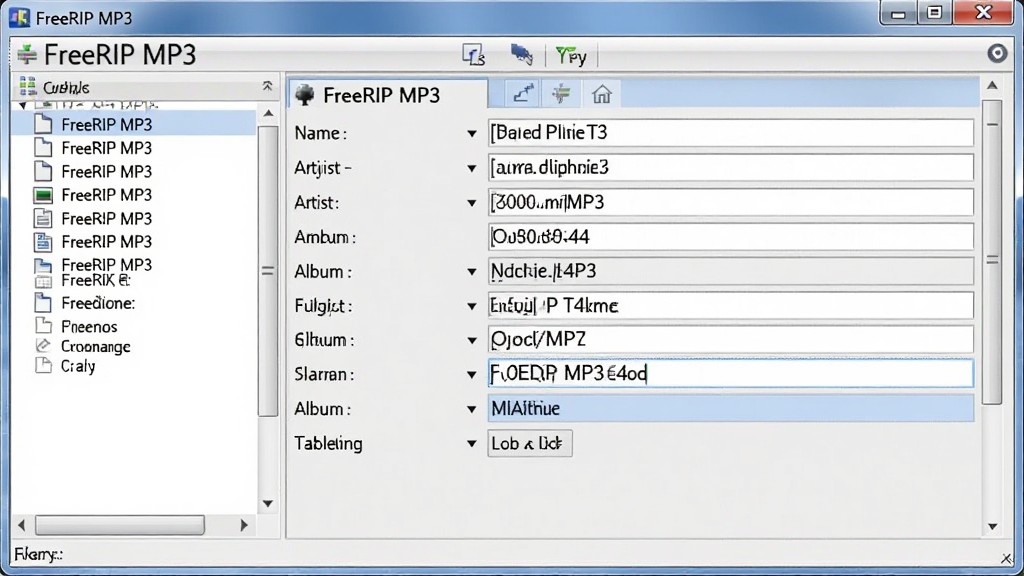This screenshot has width=1024, height=576.
Task: Open the Album Ndchie dropdown arrow
Action: coord(472,271)
